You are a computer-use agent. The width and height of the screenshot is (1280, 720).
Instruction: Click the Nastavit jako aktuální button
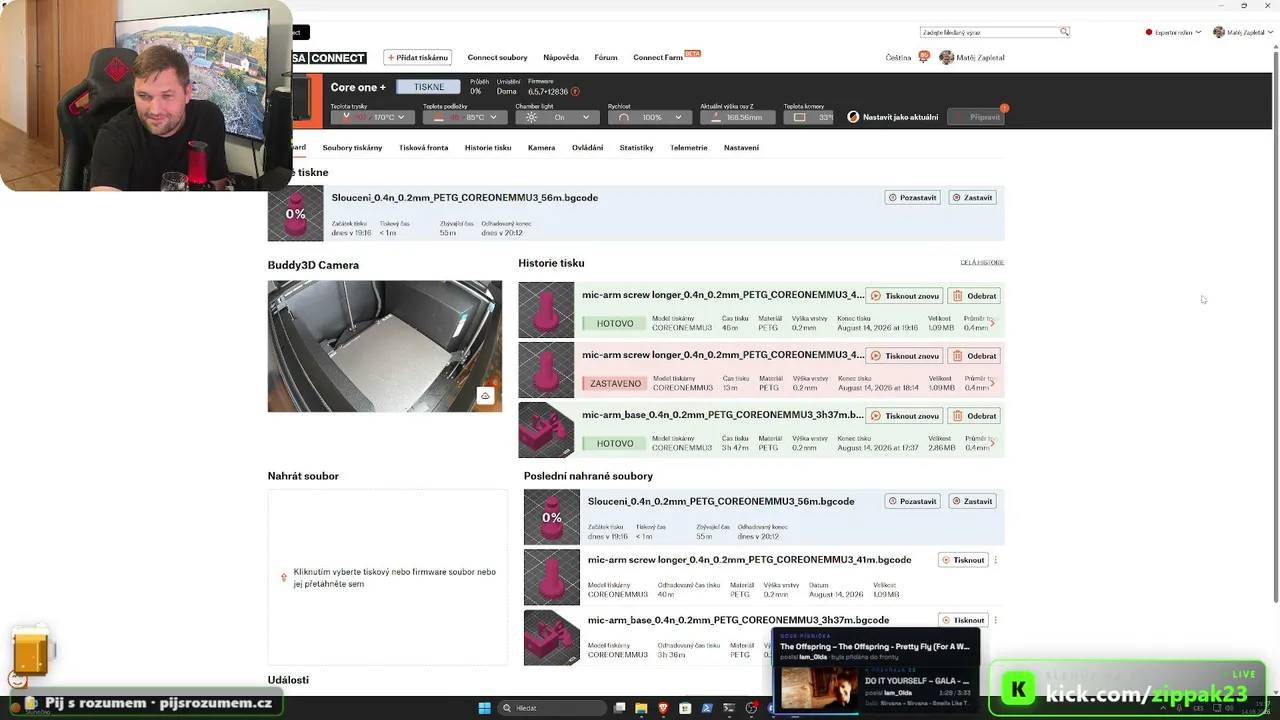click(x=893, y=117)
